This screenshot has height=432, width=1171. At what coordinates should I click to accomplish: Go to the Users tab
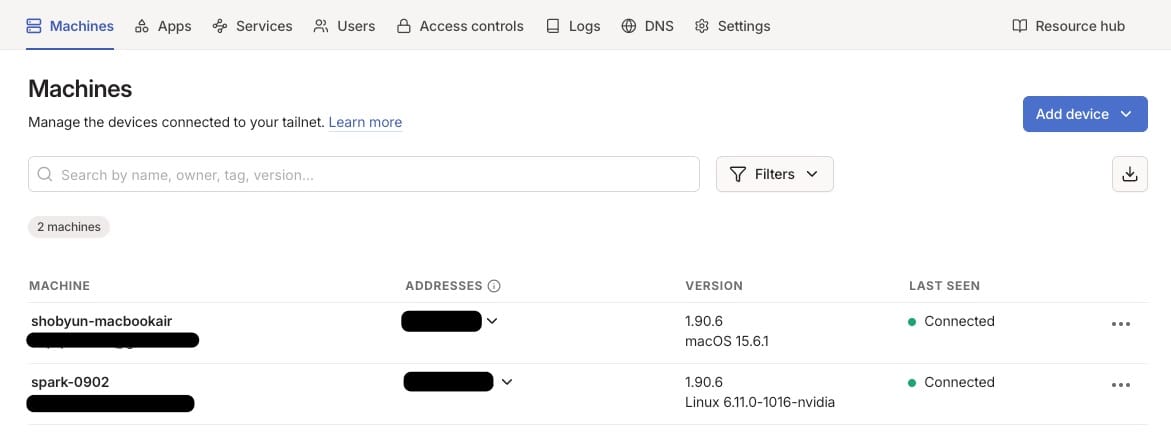[344, 26]
